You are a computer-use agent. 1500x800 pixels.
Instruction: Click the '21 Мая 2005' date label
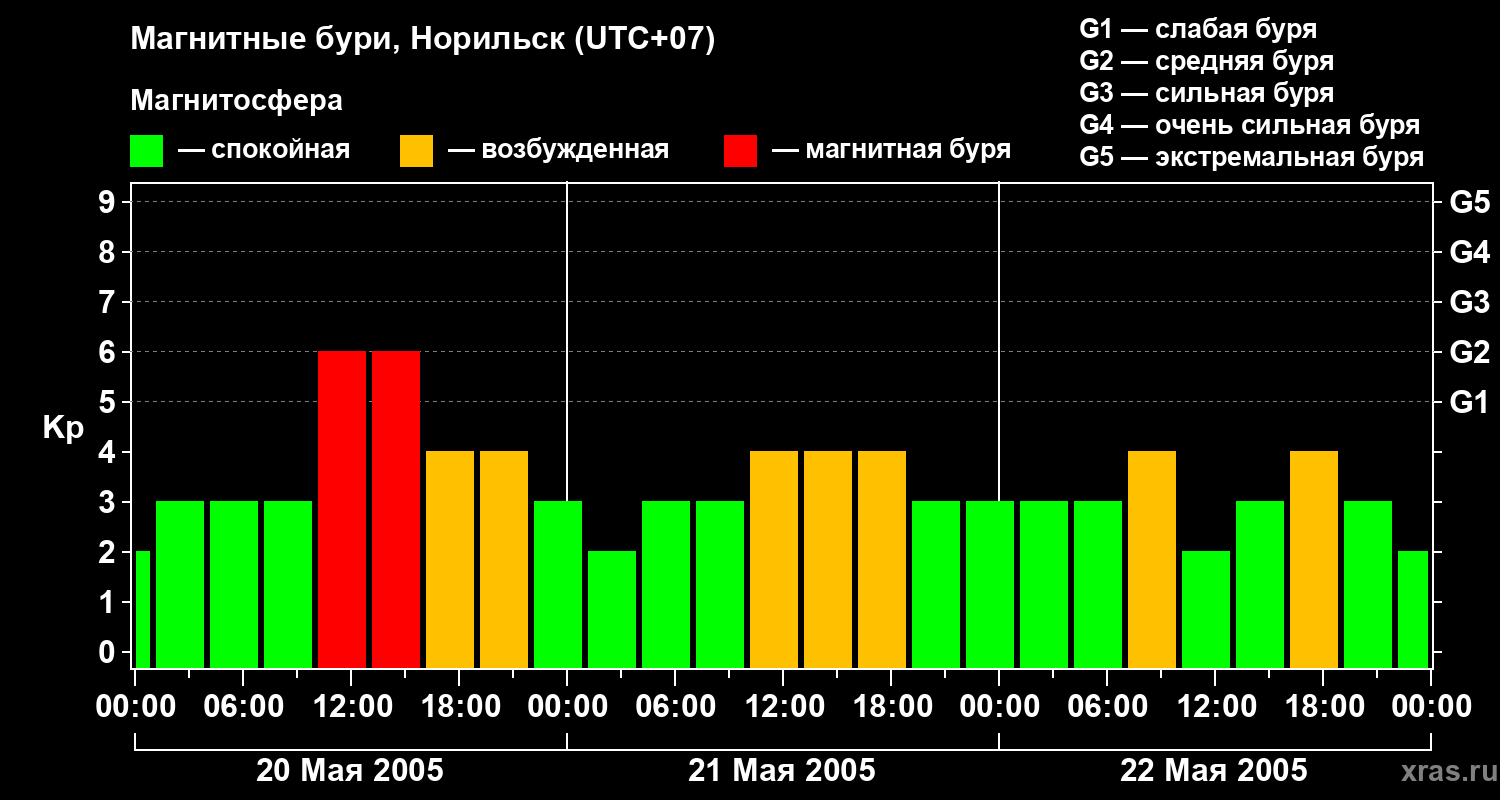click(782, 770)
